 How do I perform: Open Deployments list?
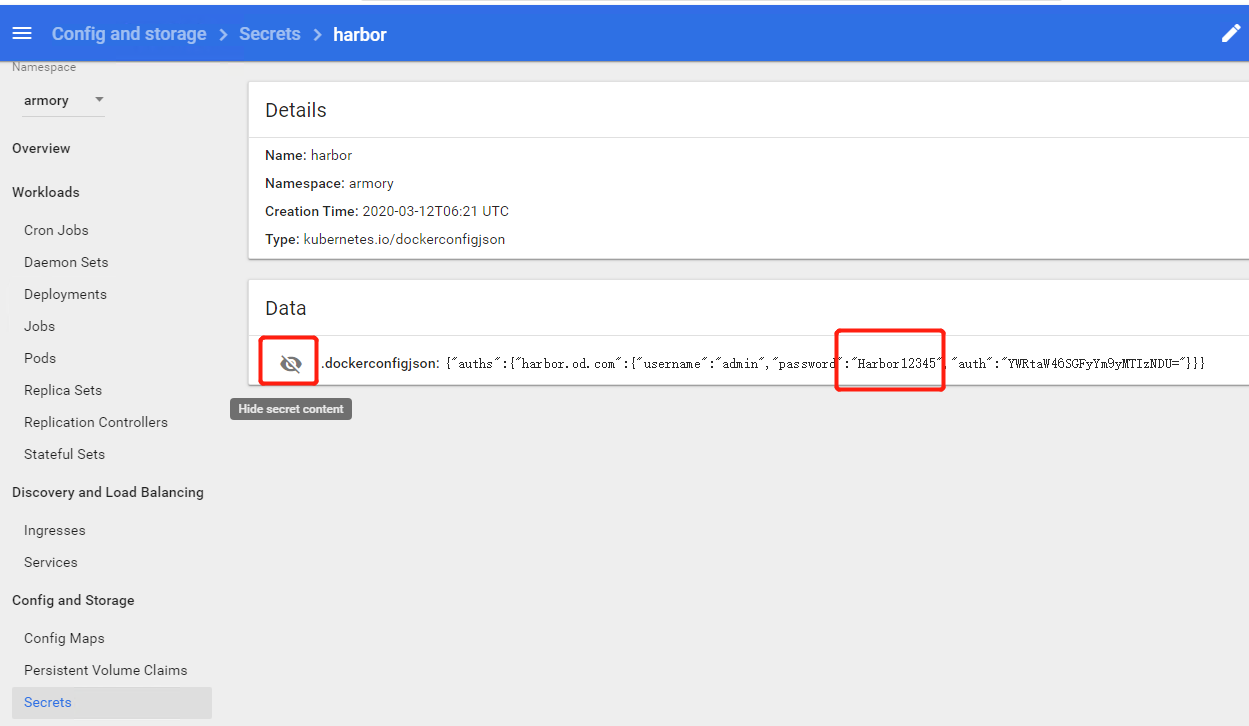tap(65, 294)
